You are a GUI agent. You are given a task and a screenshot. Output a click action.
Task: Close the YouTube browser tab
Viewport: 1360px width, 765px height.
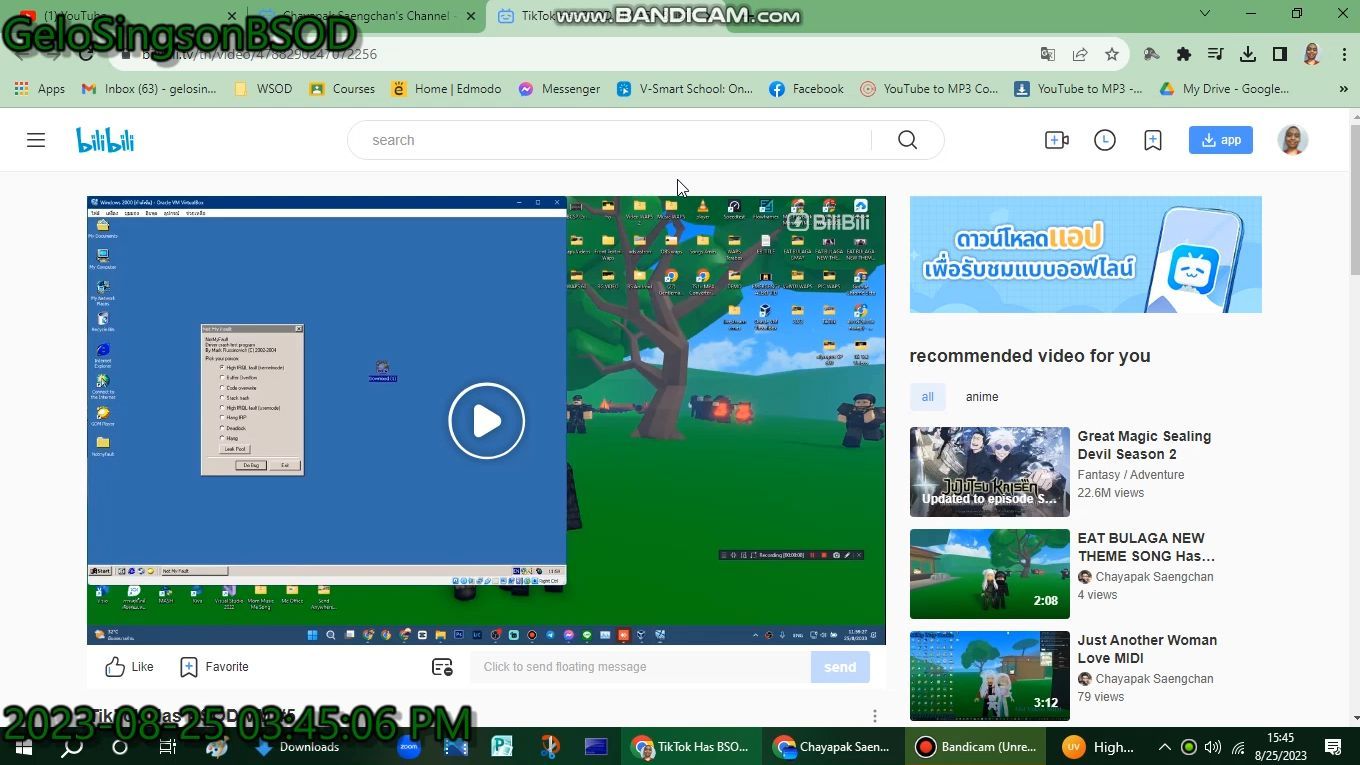click(232, 15)
